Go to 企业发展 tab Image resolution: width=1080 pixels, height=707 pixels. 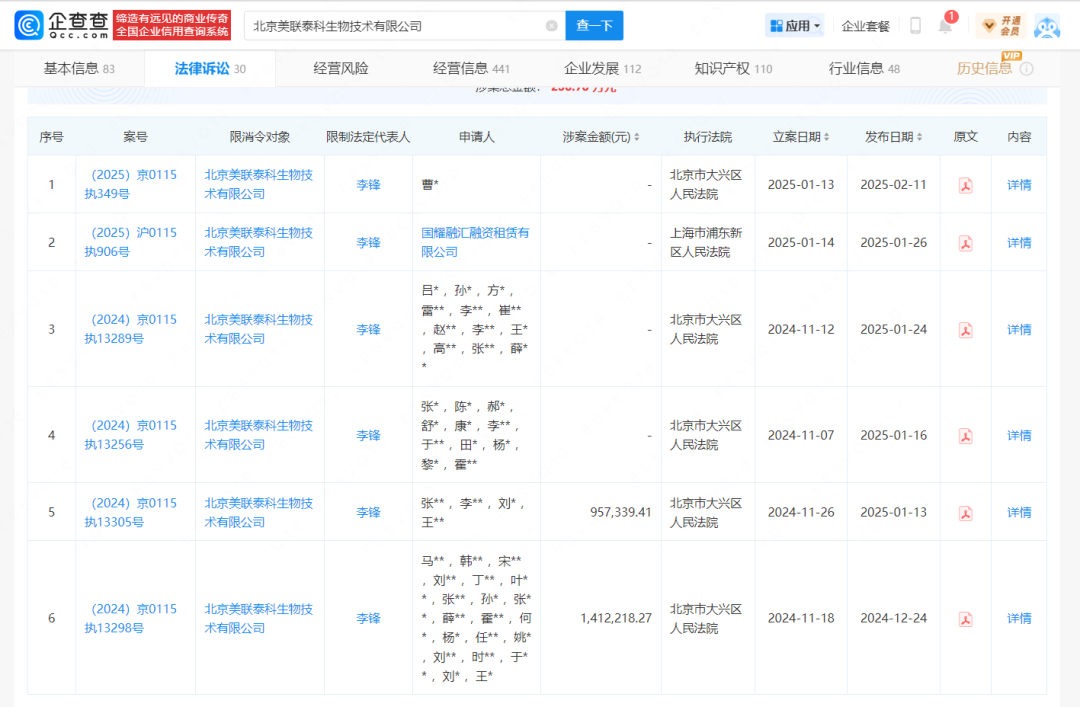click(x=603, y=69)
